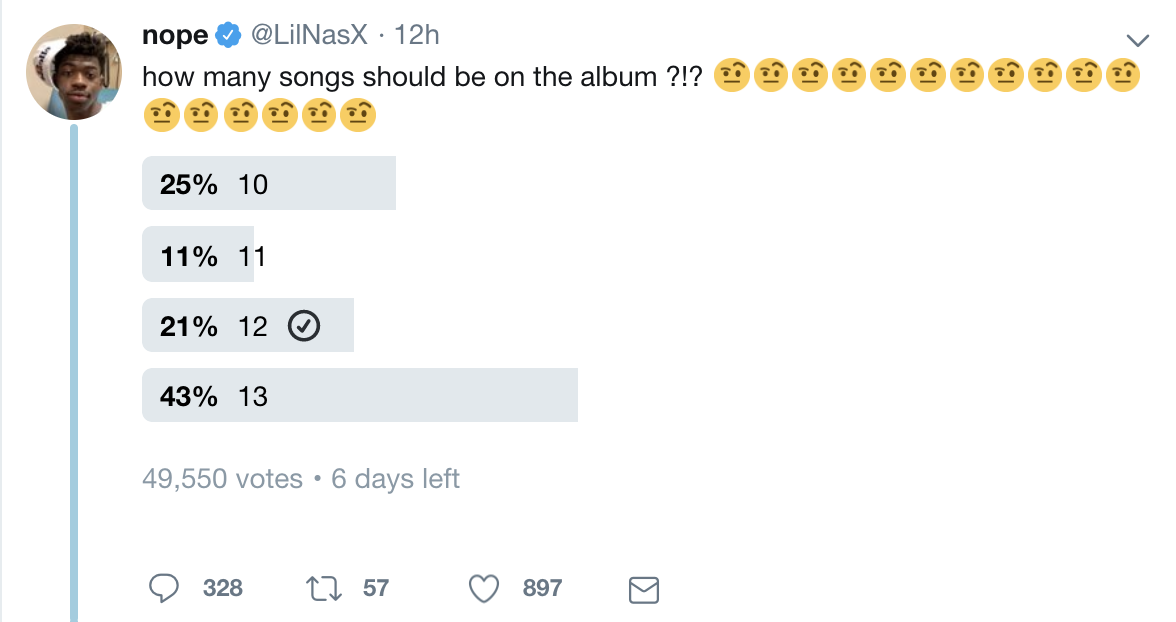The image size is (1176, 622).
Task: Click the first raised-eyebrow emoji
Action: click(730, 76)
